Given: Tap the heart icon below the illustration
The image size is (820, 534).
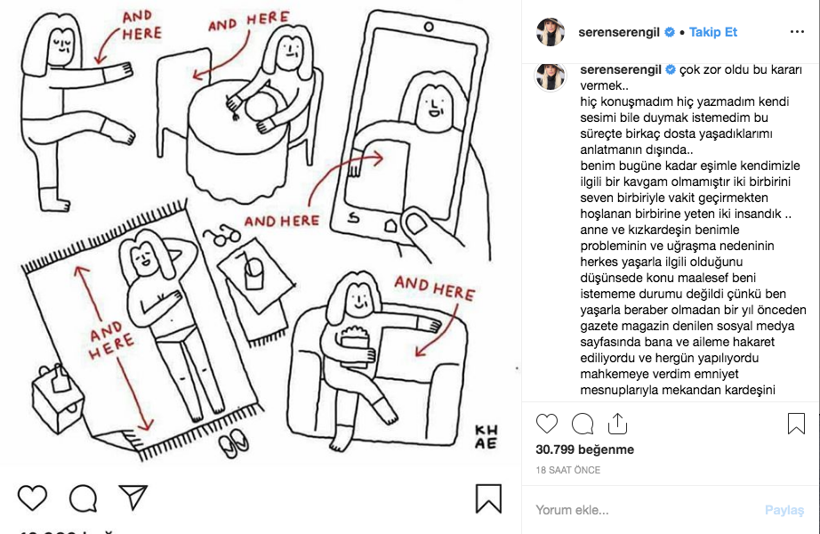Looking at the screenshot, I should pyautogui.click(x=32, y=497).
